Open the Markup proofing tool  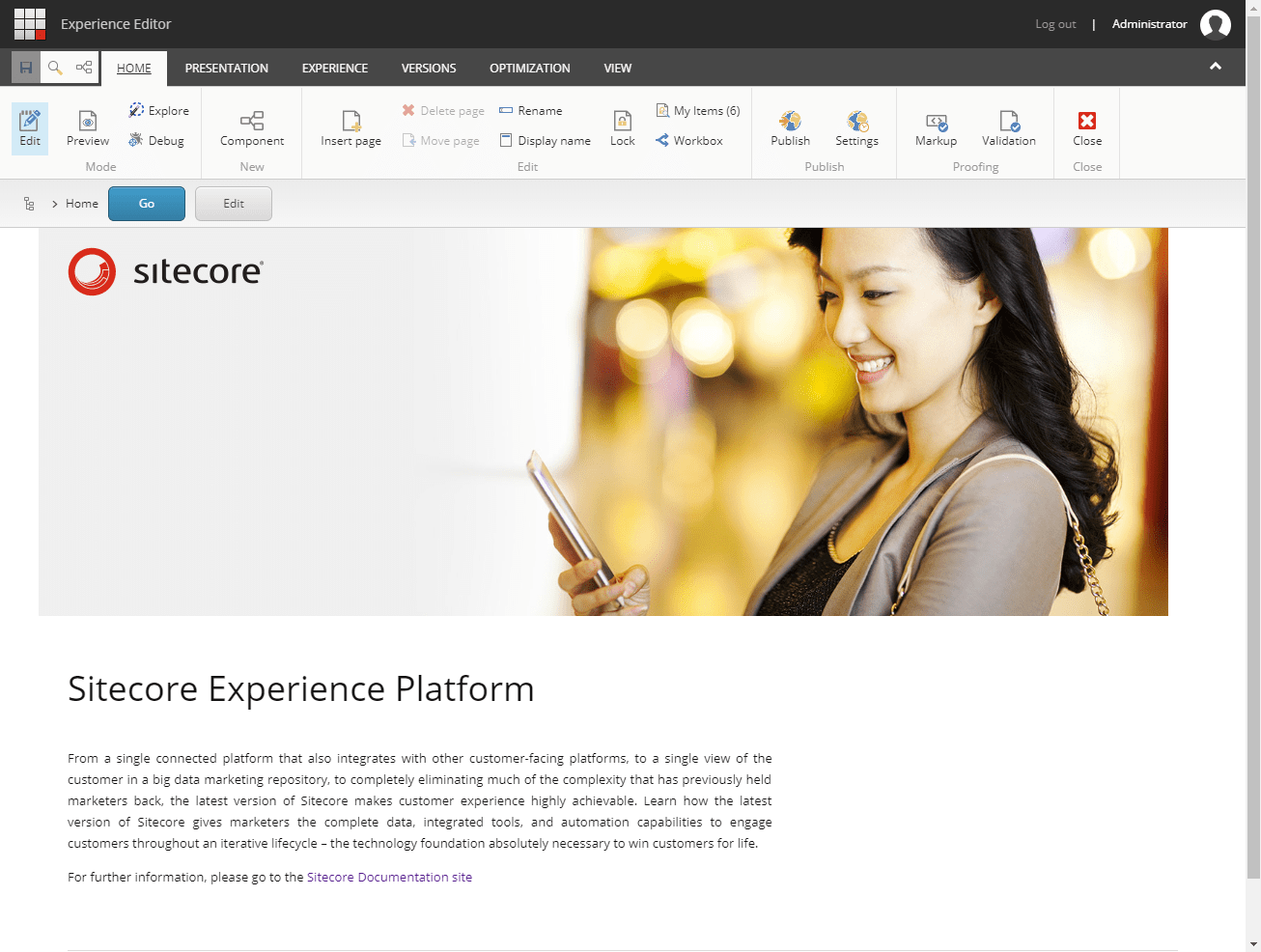(936, 127)
